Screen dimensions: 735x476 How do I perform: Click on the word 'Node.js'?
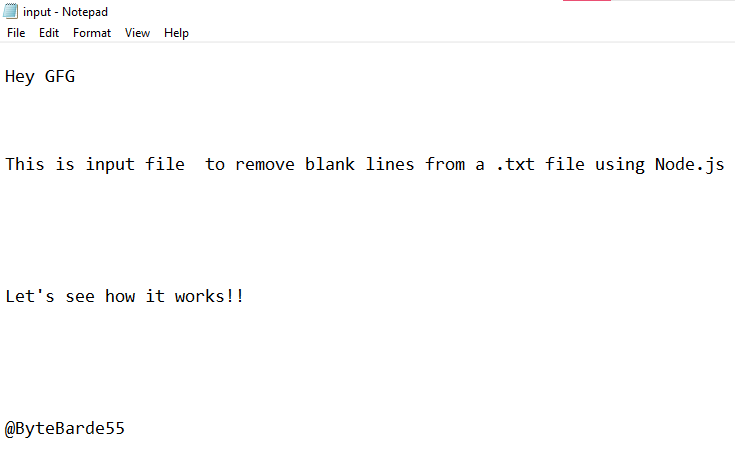point(690,165)
